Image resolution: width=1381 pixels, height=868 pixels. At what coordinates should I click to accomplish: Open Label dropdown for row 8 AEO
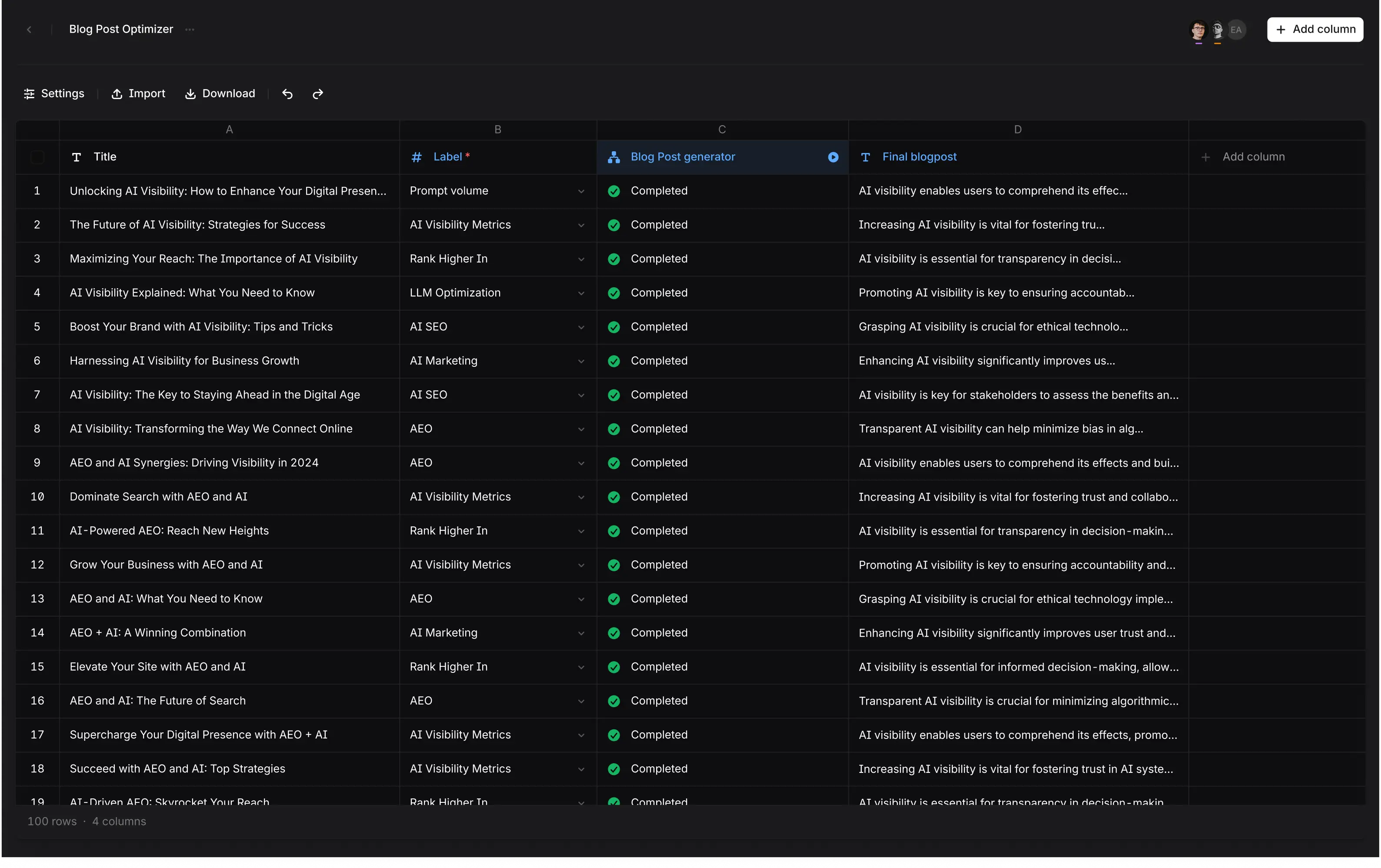point(581,429)
